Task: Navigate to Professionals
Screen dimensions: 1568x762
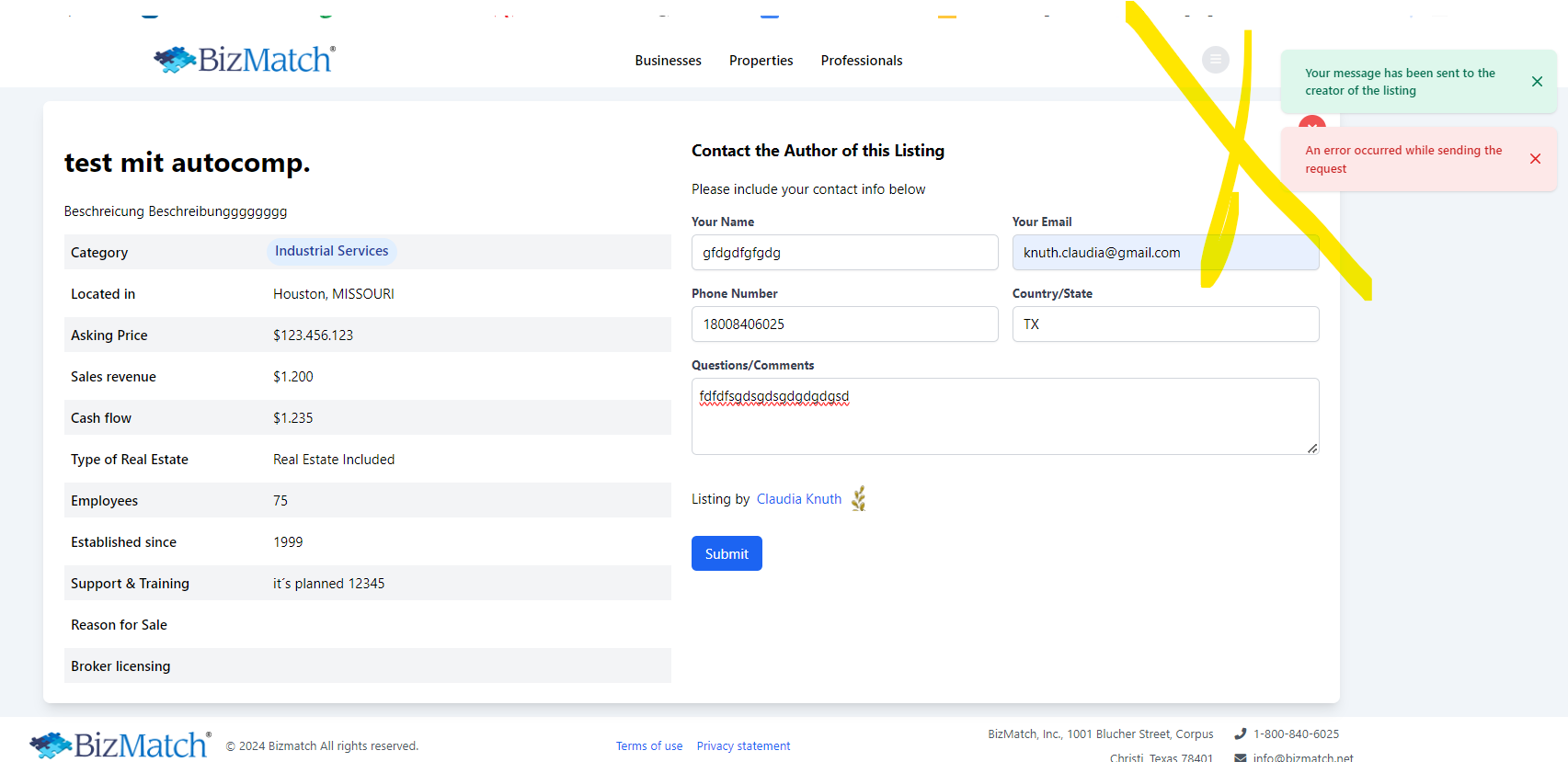Action: coord(861,61)
